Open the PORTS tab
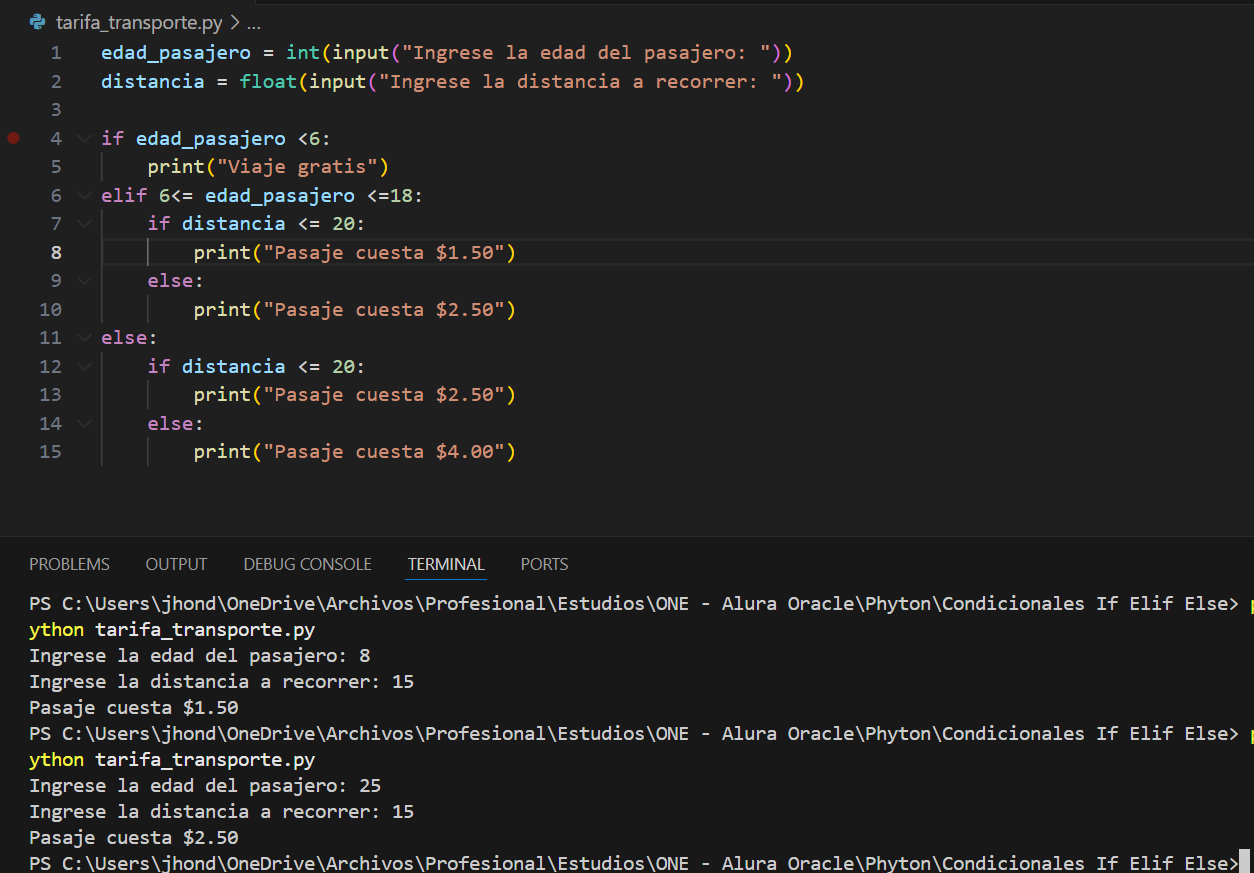The height and width of the screenshot is (873, 1254). click(x=544, y=564)
